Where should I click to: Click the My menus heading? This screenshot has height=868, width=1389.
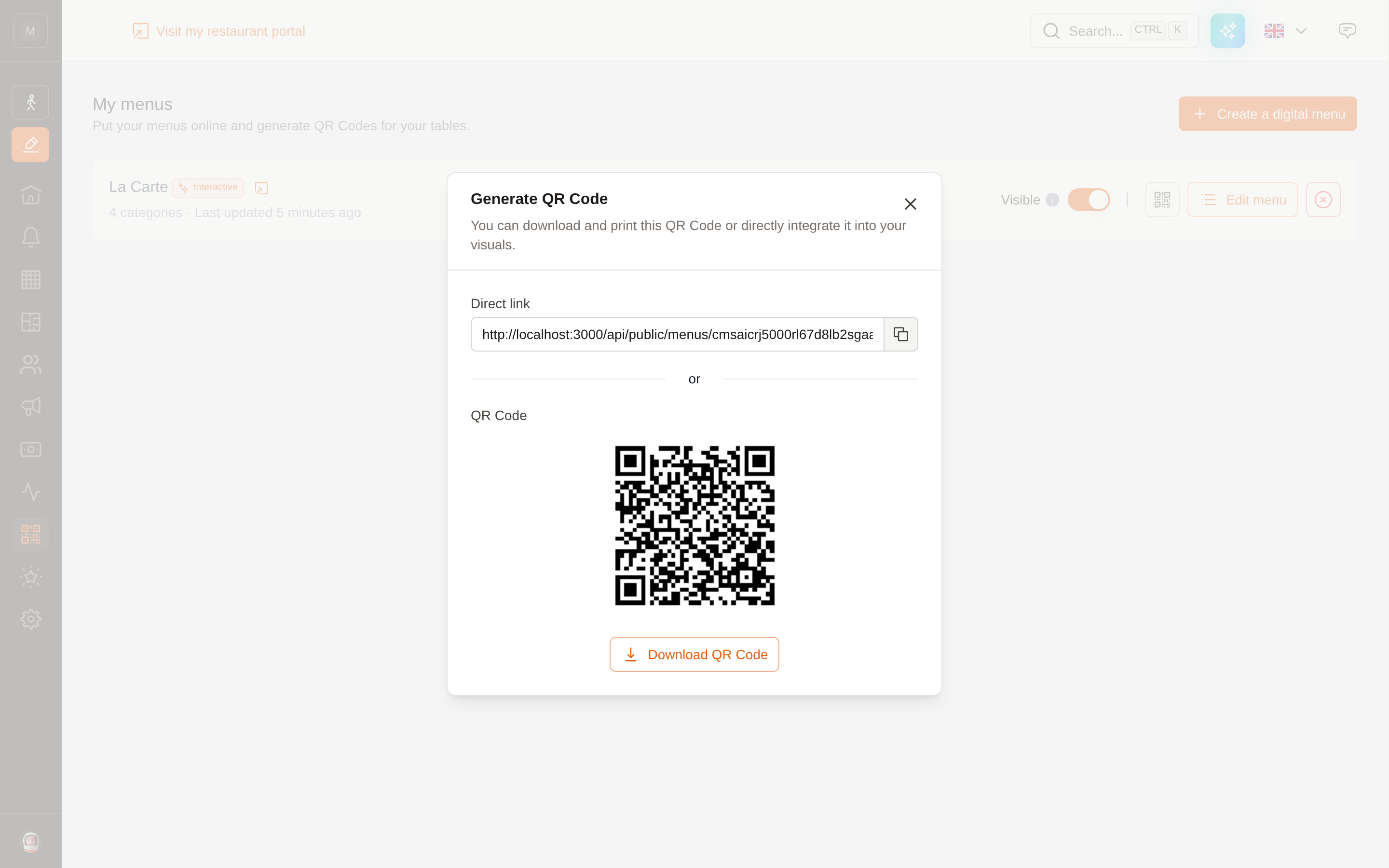[133, 104]
